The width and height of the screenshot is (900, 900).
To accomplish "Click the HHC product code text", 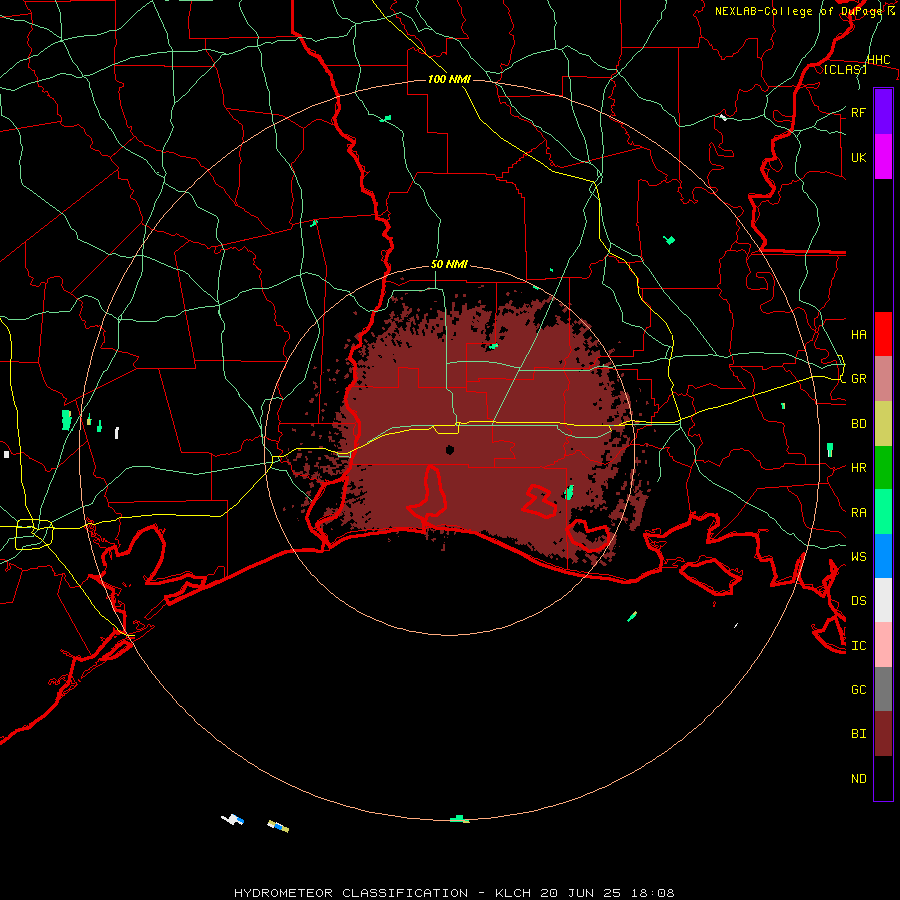I will pyautogui.click(x=878, y=60).
